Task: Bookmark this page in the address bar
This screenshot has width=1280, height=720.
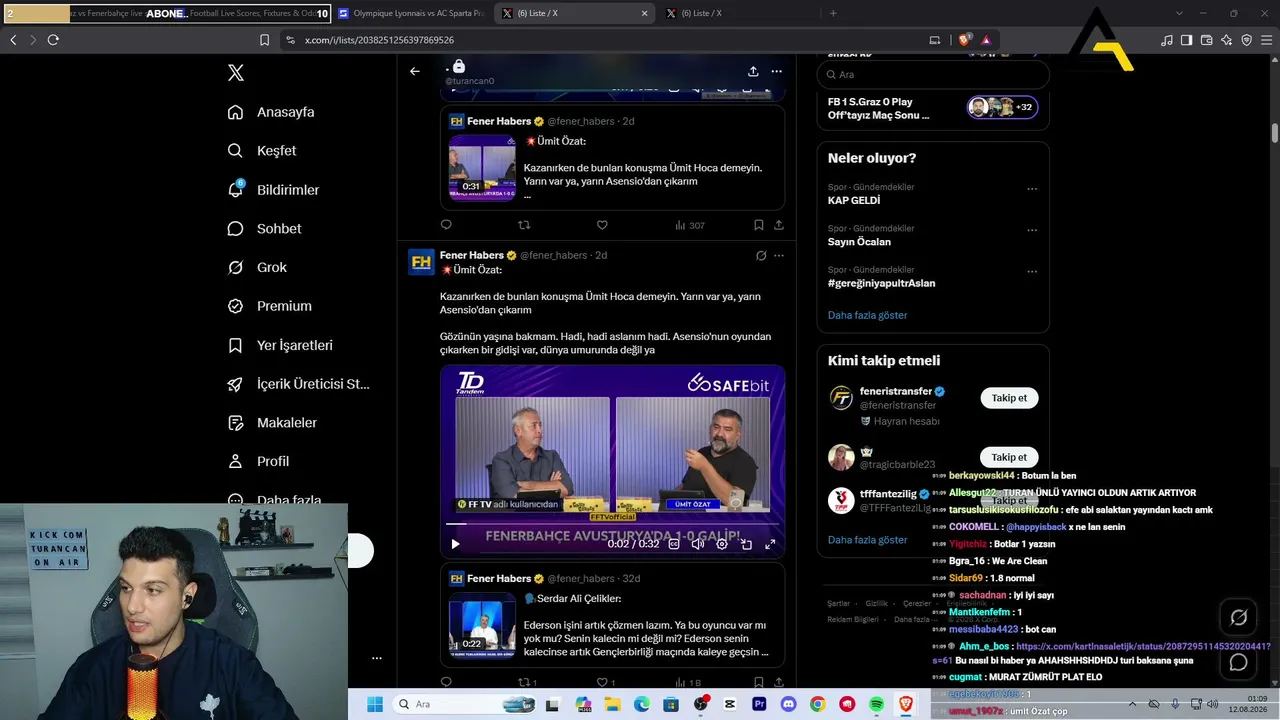Action: 264,40
